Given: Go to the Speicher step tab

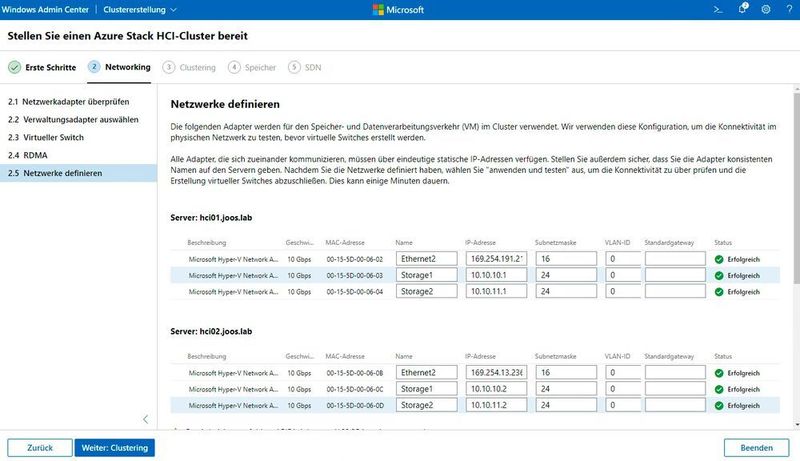Looking at the screenshot, I should tap(252, 67).
